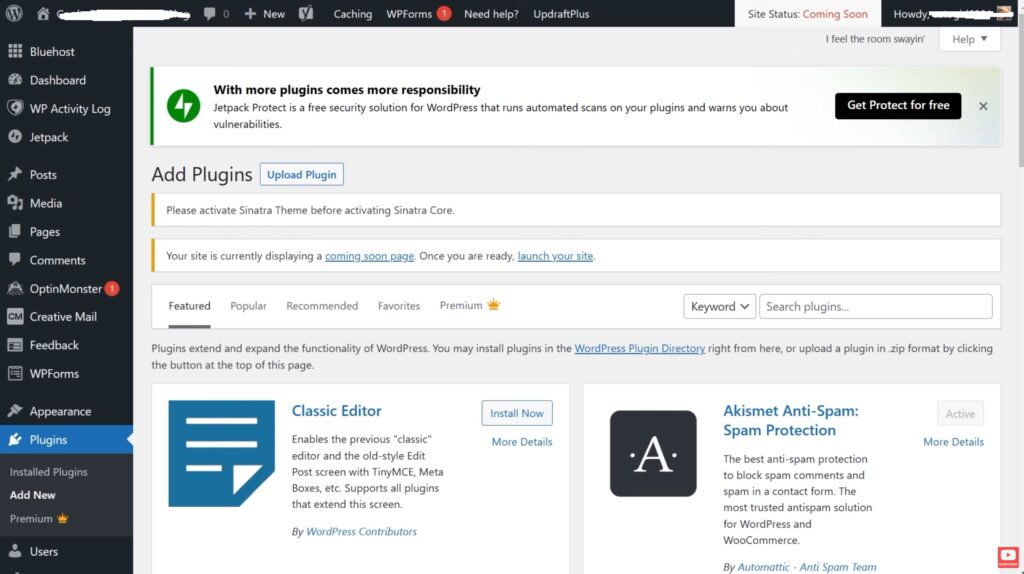
Task: Click the Plugins plug icon
Action: (x=15, y=439)
